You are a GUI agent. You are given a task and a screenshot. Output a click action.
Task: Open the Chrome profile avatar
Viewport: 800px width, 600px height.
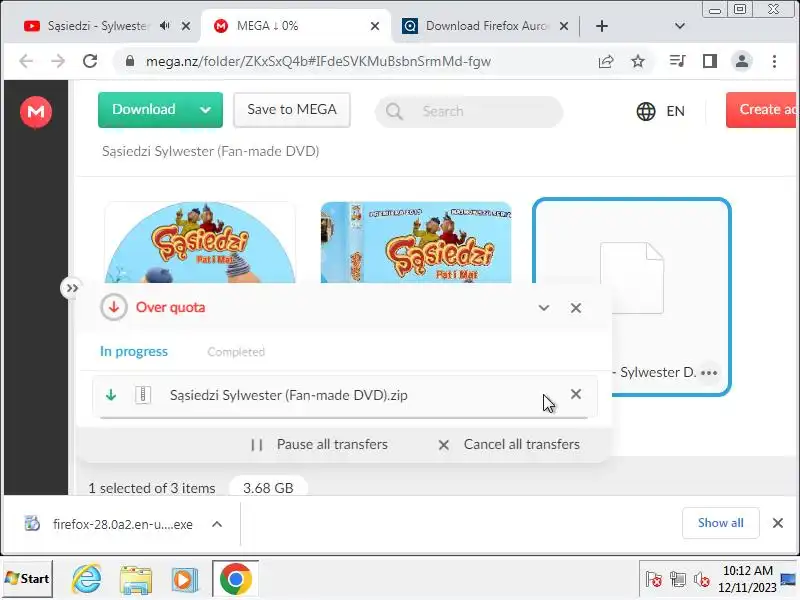tap(742, 61)
